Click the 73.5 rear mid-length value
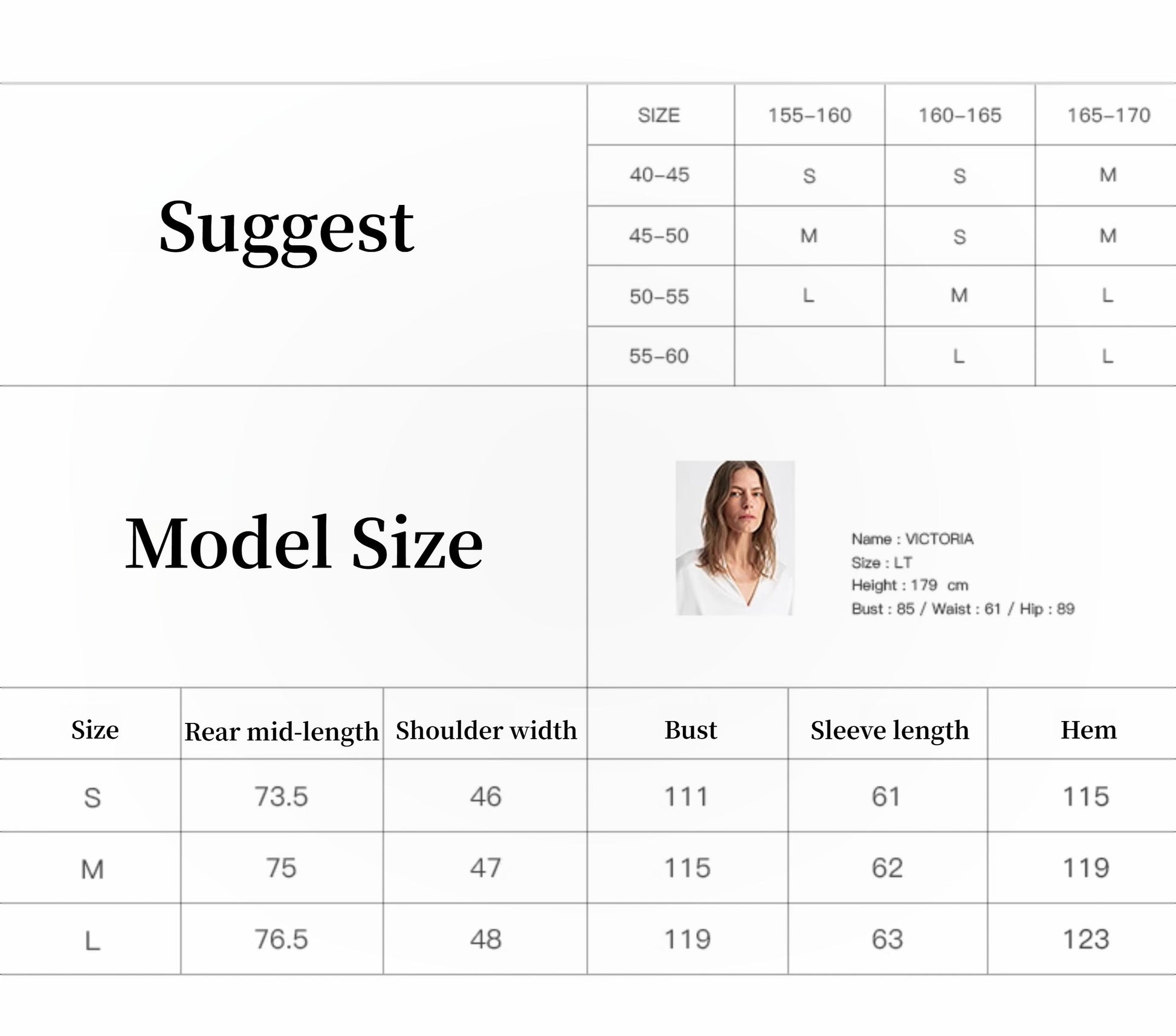The image size is (1176, 1036). click(x=281, y=796)
